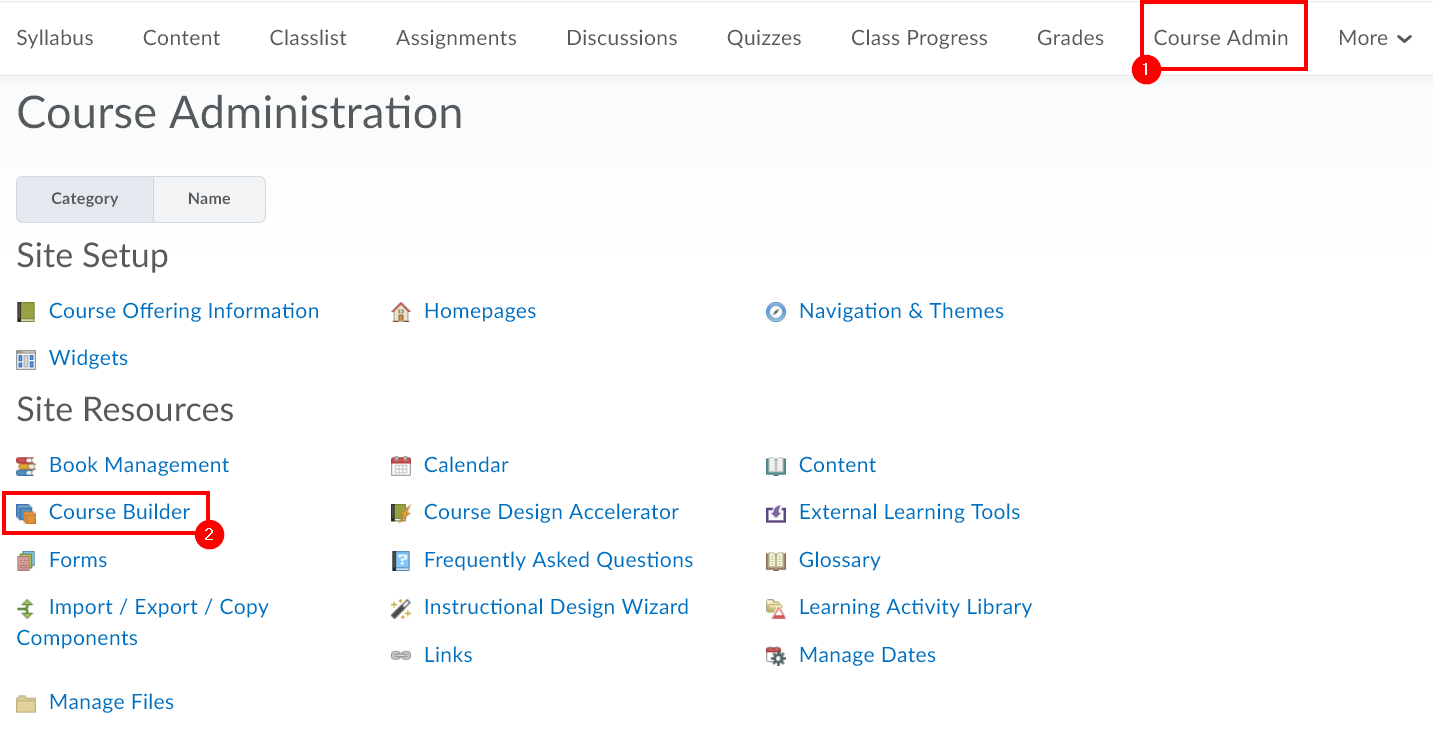Click the External Learning Tools purple icon
Screen dimensions: 1433x729
coord(775,511)
